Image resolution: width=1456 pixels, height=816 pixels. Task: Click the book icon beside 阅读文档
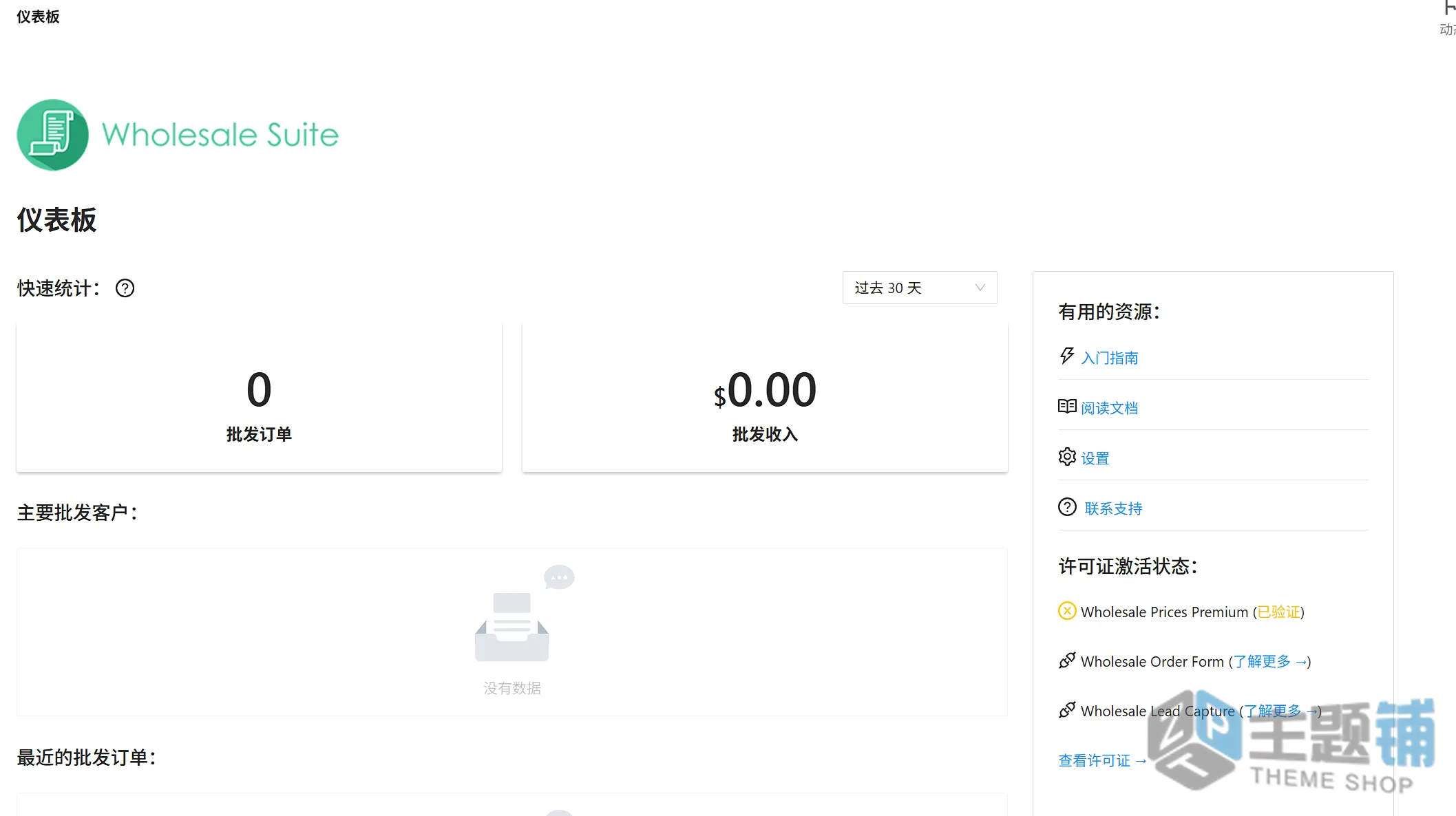click(x=1067, y=407)
